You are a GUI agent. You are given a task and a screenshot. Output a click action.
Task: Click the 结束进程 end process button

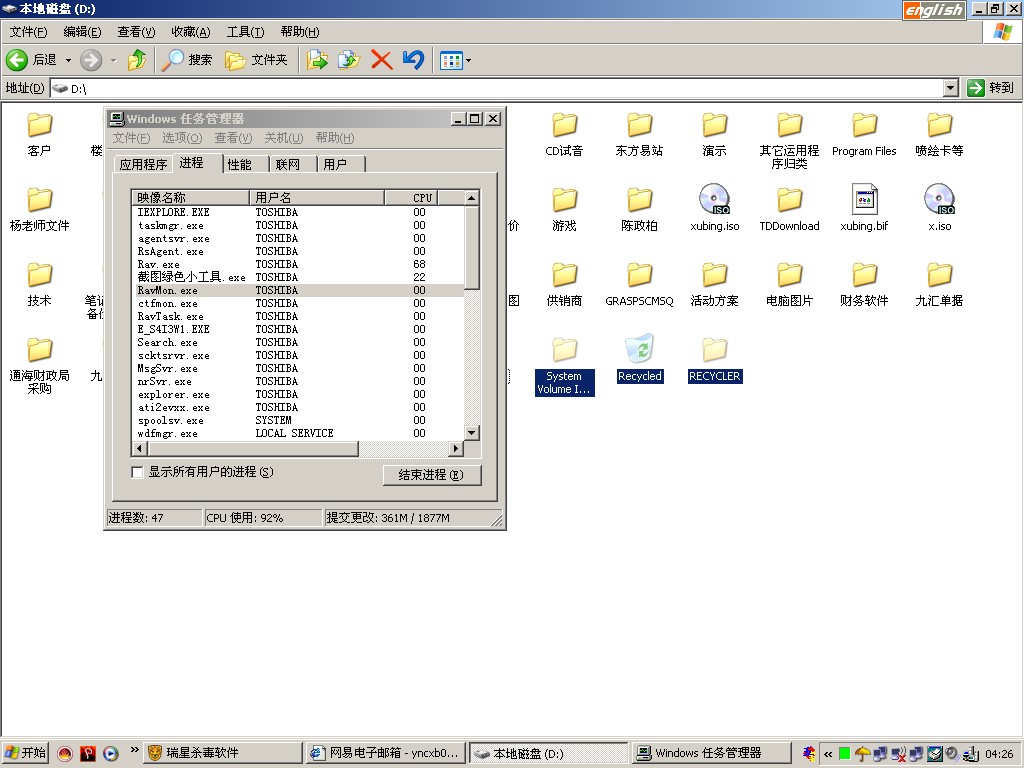431,475
